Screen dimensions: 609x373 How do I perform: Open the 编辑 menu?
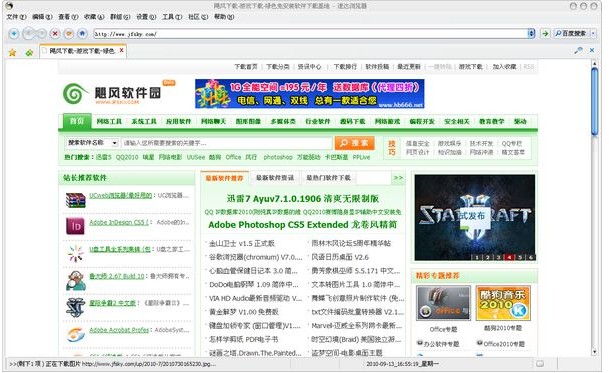pyautogui.click(x=42, y=17)
